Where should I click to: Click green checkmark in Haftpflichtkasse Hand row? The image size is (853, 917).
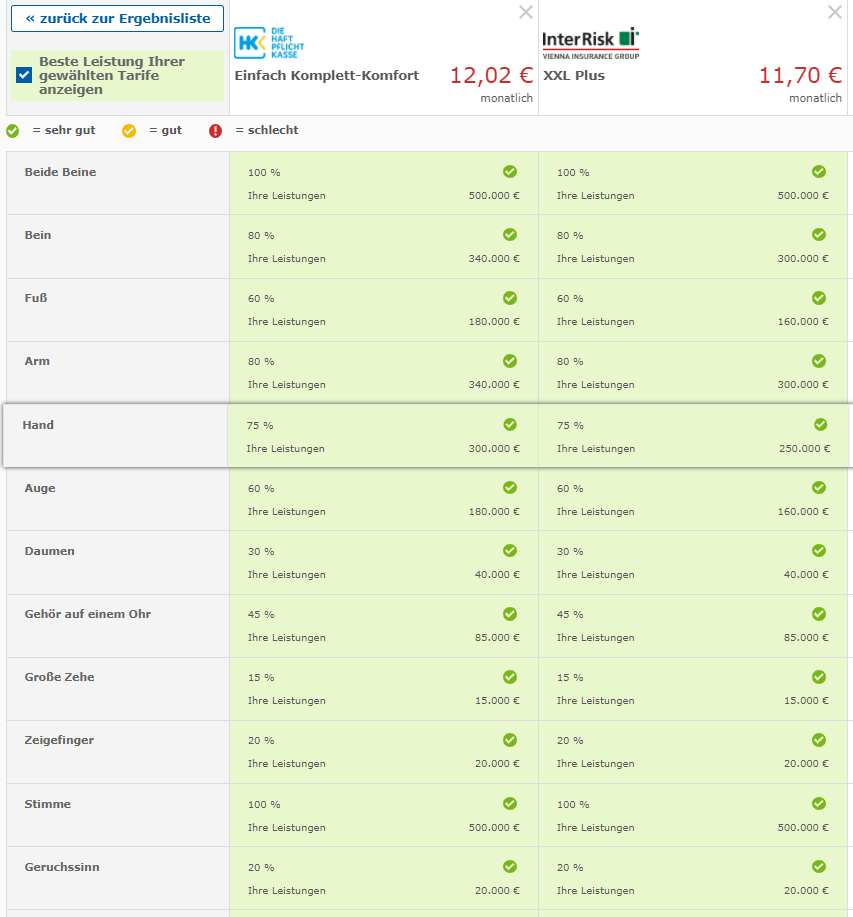(510, 425)
